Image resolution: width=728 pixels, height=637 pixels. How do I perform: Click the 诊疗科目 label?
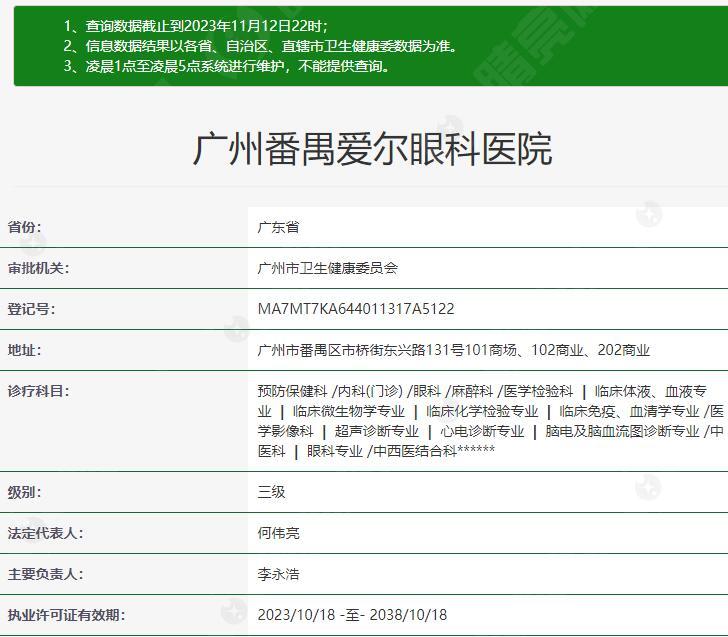(x=38, y=391)
